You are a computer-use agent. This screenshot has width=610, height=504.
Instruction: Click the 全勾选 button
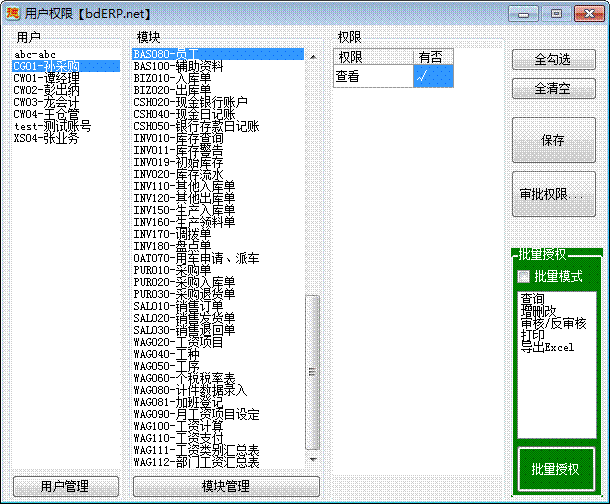[x=552, y=60]
